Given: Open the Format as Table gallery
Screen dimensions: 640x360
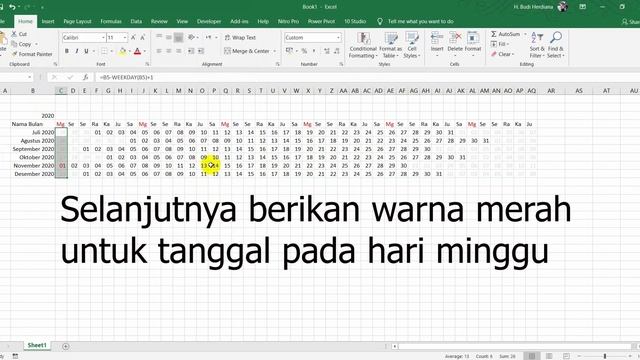Looking at the screenshot, I should [391, 45].
